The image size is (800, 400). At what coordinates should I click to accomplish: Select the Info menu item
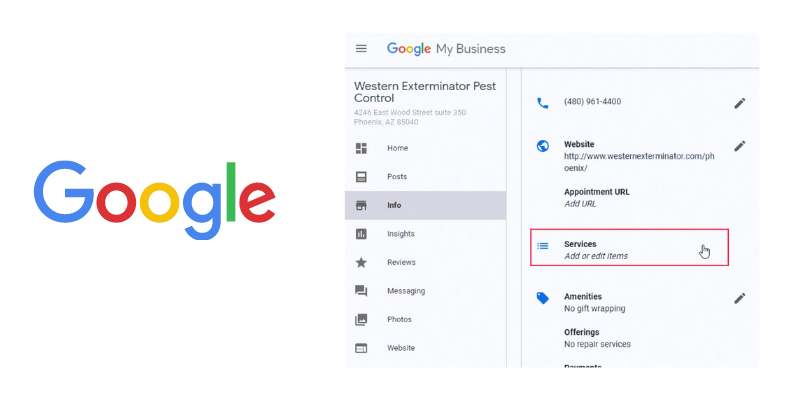click(x=426, y=206)
